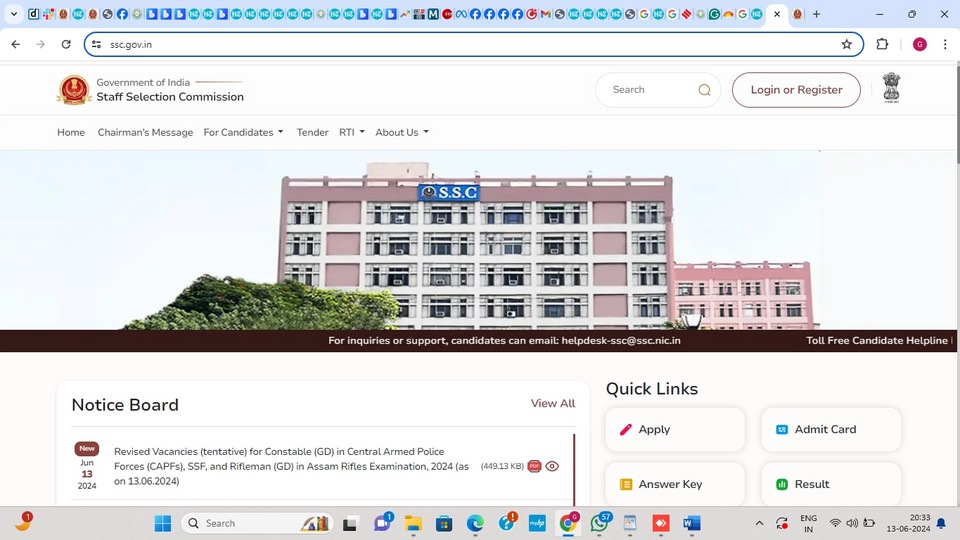Open the Admit Card quick link
The image size is (960, 540).
pos(831,430)
